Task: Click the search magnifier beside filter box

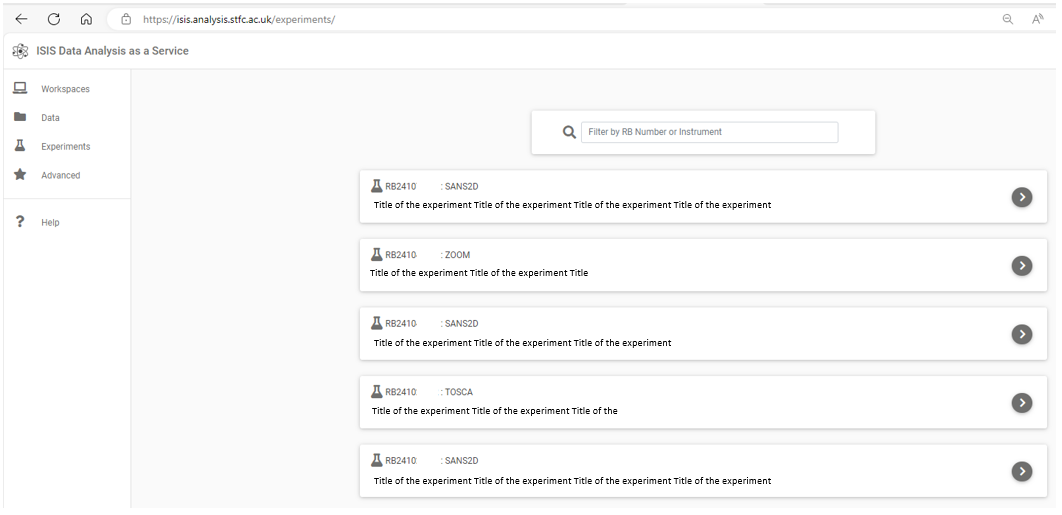Action: point(570,131)
